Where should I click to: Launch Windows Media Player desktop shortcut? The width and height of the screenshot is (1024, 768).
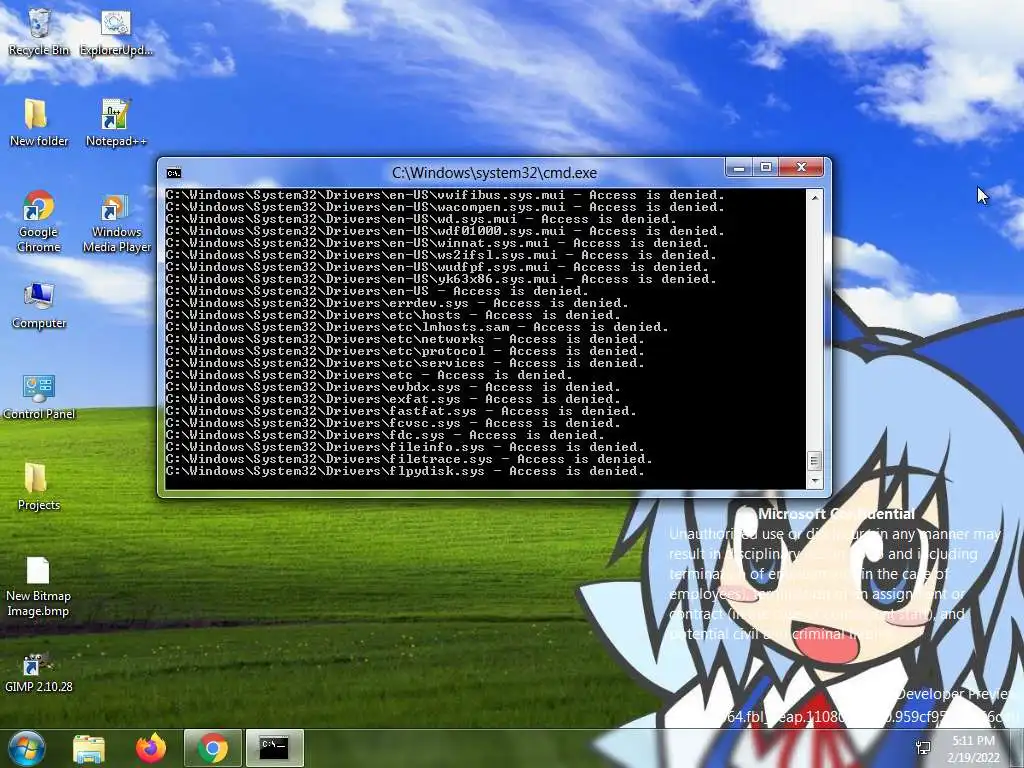pos(116,222)
